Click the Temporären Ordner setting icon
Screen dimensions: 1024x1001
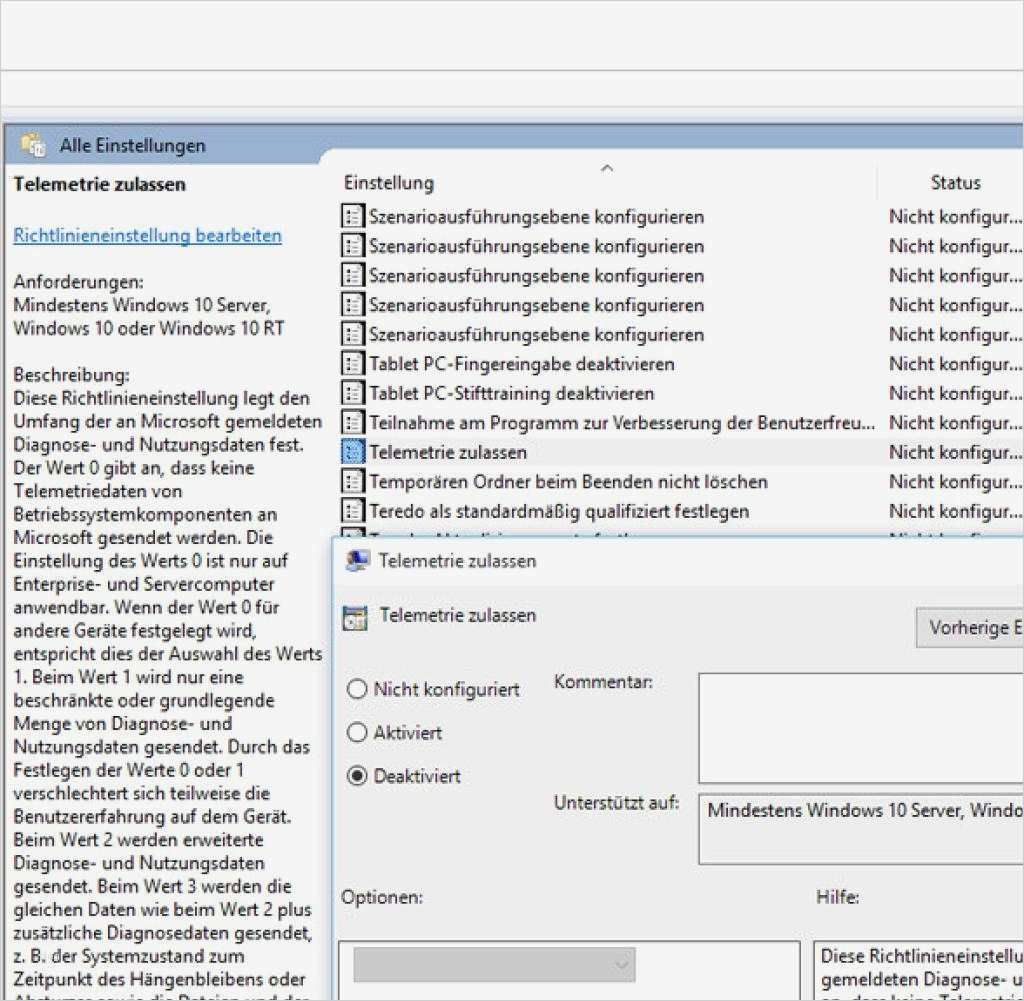click(352, 481)
